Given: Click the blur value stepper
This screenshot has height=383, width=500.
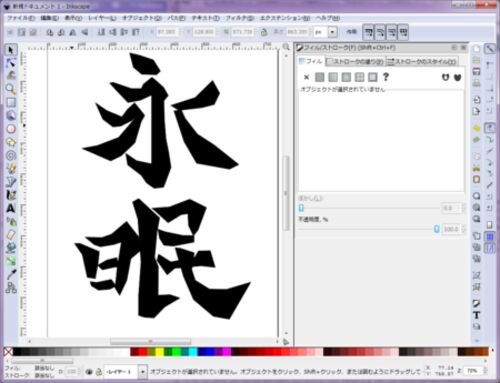Looking at the screenshot, I should [463, 208].
